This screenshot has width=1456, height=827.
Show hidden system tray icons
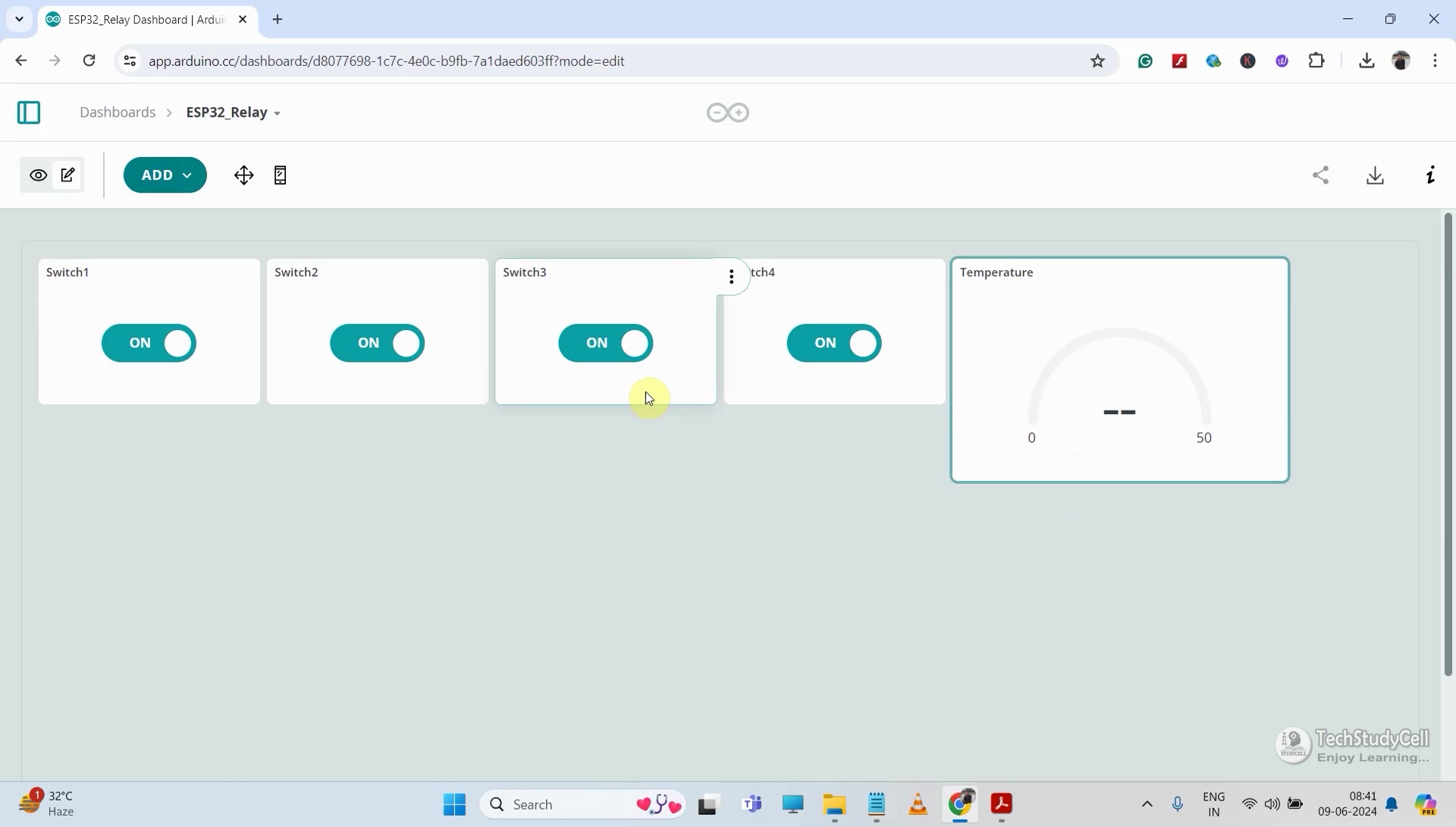tap(1147, 804)
